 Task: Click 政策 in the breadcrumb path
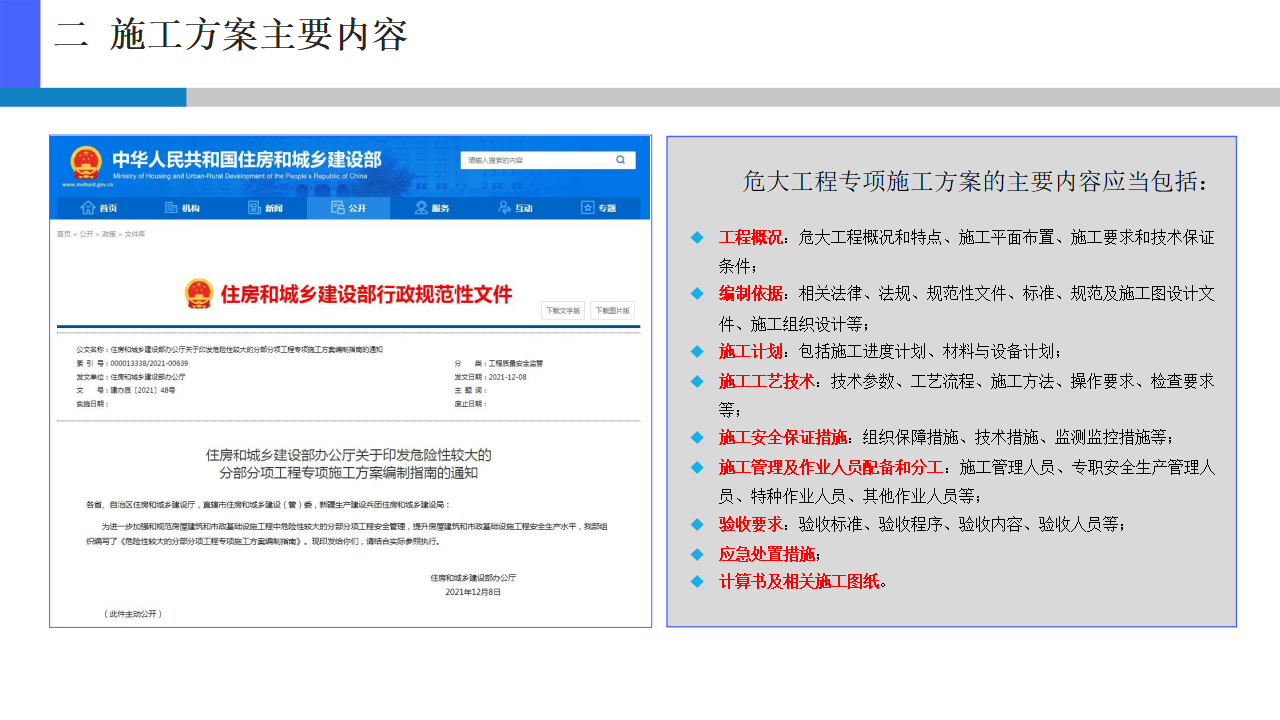[x=109, y=234]
